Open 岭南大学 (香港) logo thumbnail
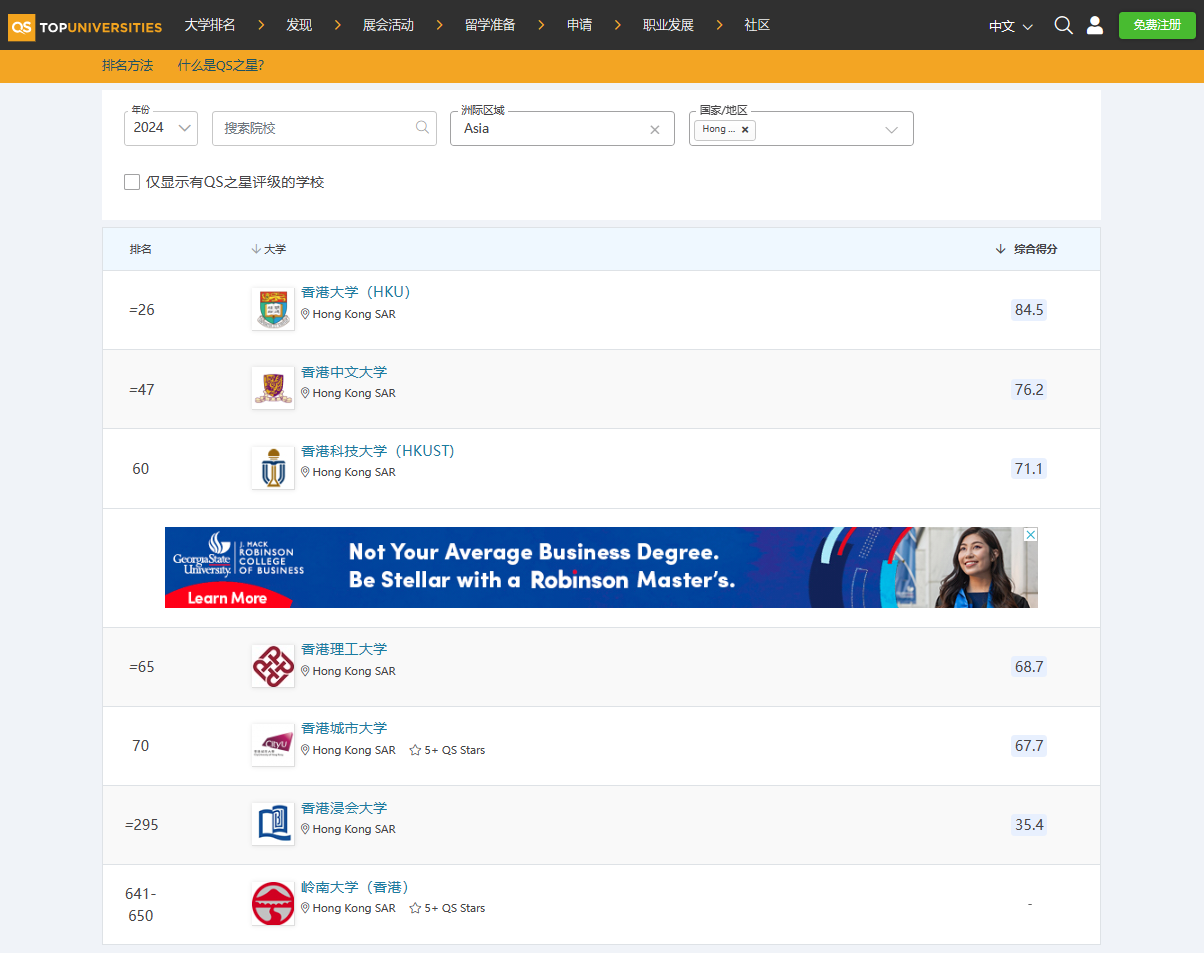Image resolution: width=1204 pixels, height=953 pixels. pos(273,904)
